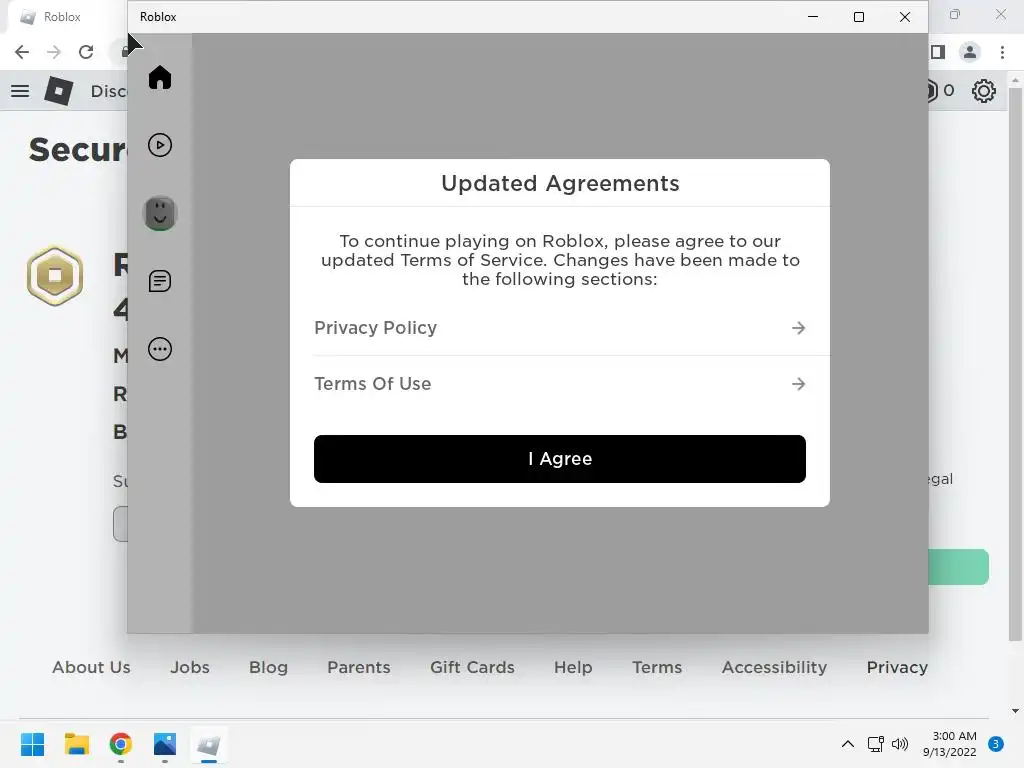Open network status icon in tray
This screenshot has height=768, width=1024.
point(875,744)
